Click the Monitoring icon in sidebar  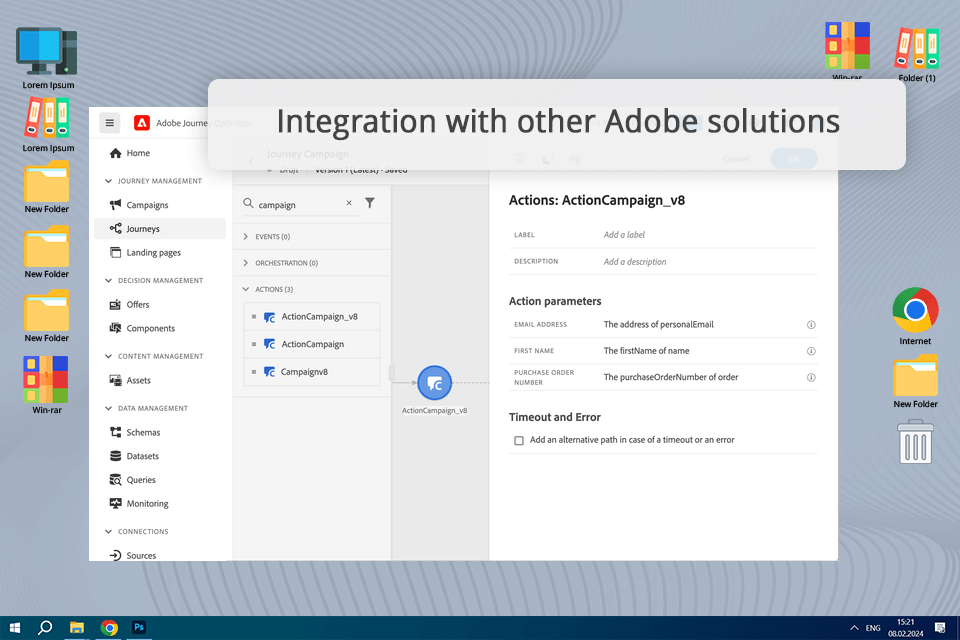coord(115,503)
